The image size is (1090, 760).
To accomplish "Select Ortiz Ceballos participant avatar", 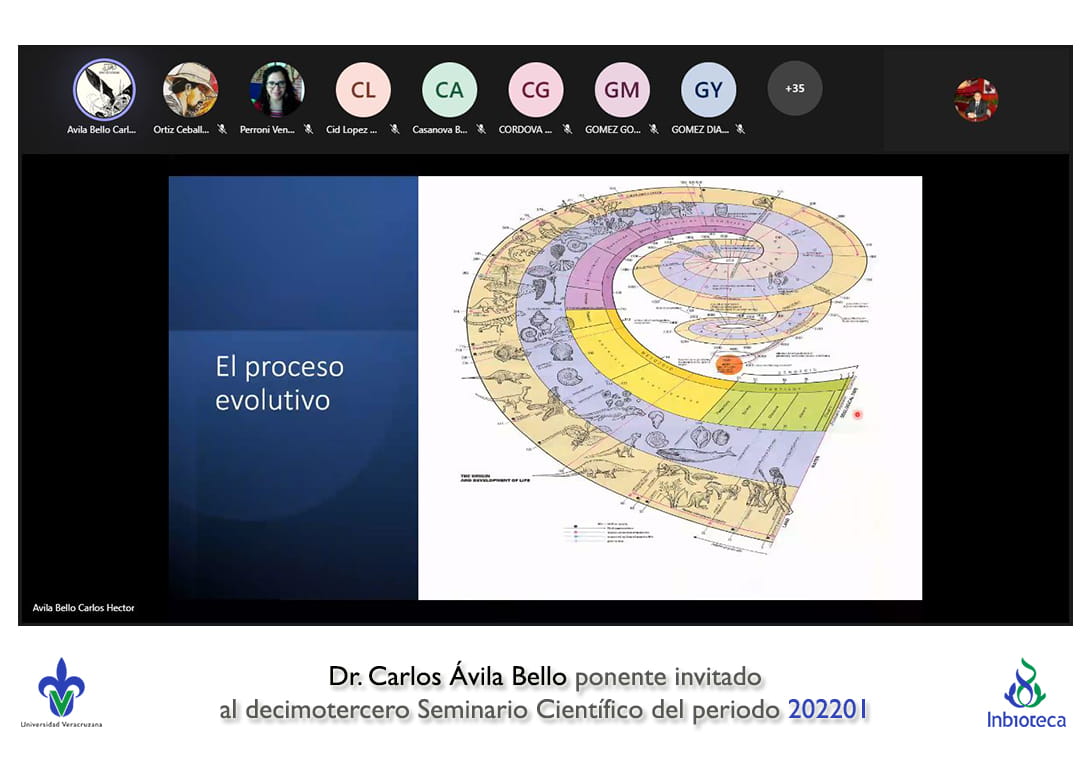I will point(190,90).
